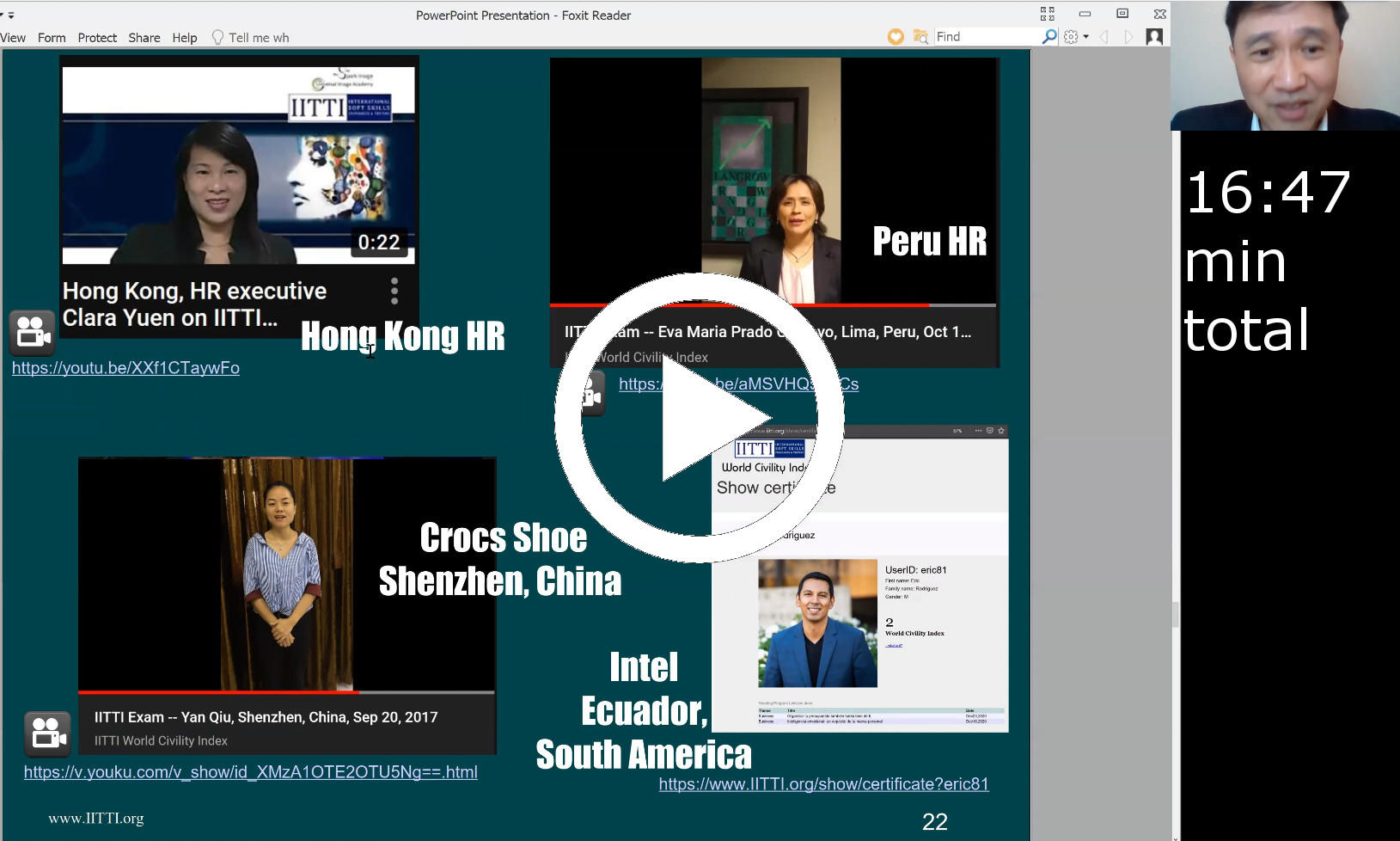
Task: Expand the dropdown arrow beside gear
Action: coord(1086,37)
